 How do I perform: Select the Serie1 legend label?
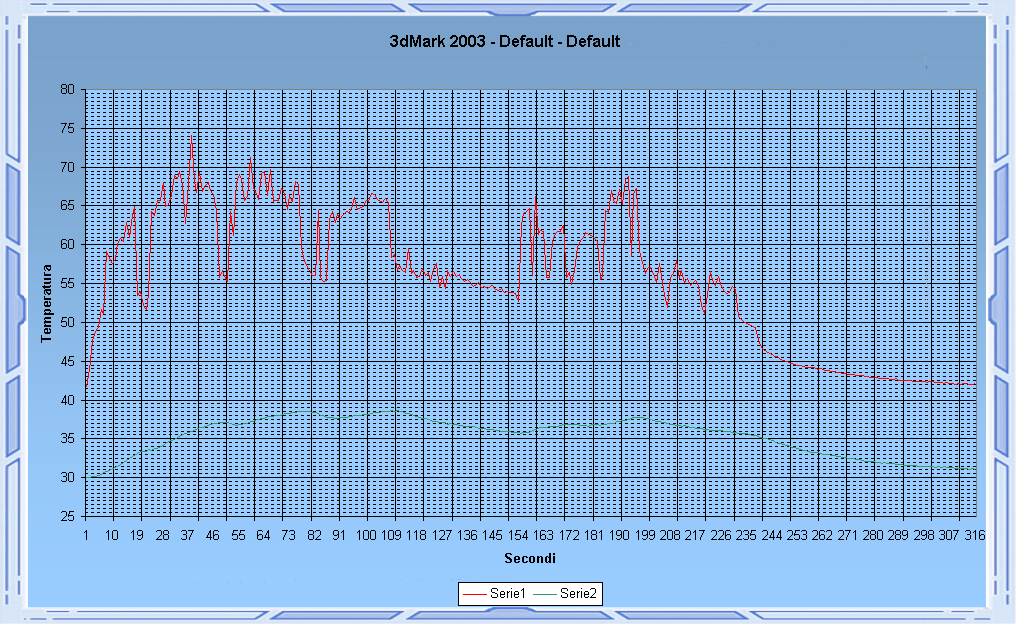[x=507, y=594]
